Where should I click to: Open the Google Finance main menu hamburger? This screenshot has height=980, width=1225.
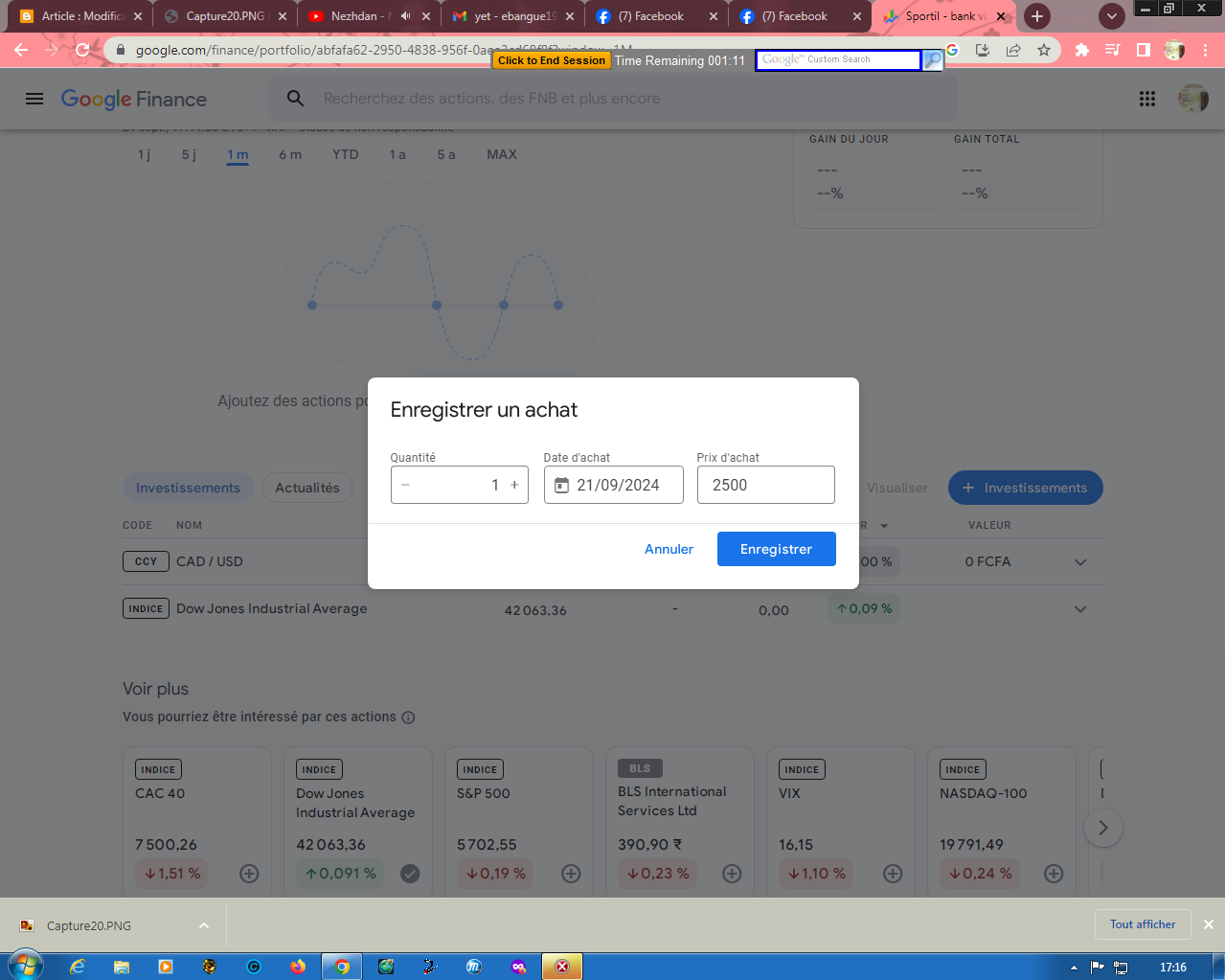tap(34, 99)
